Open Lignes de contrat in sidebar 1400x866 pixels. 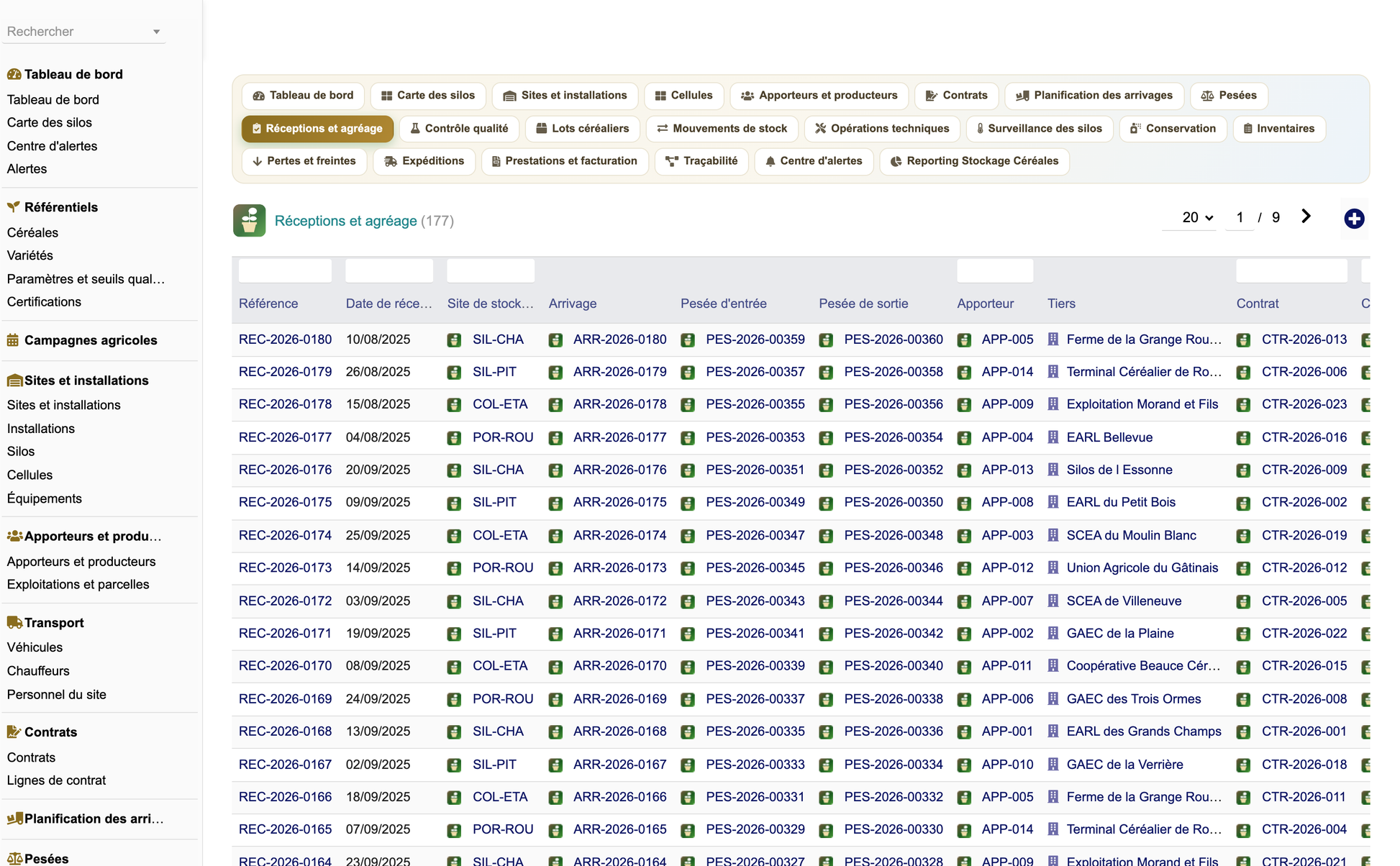tap(56, 780)
